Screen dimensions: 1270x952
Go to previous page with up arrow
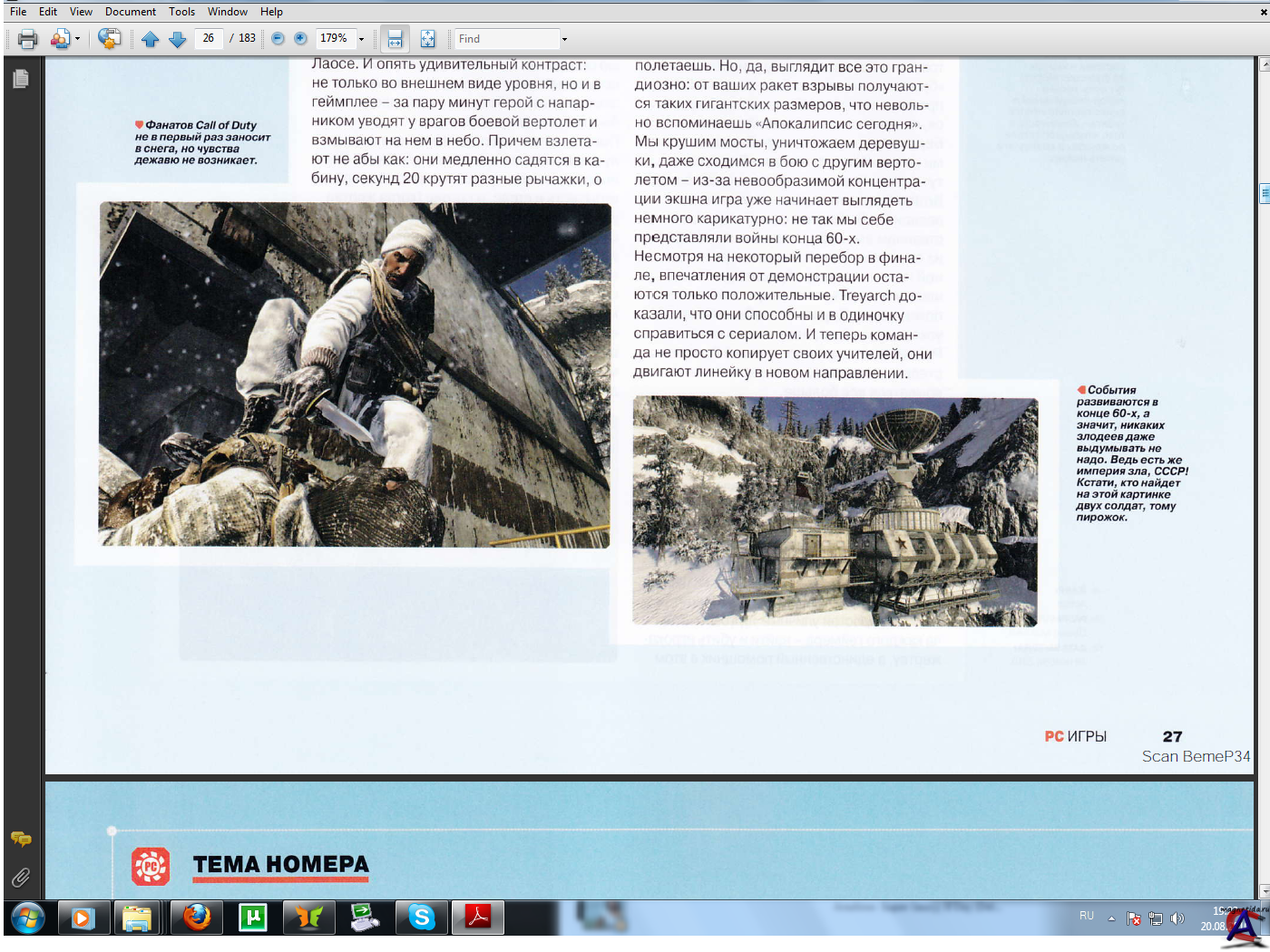point(151,39)
